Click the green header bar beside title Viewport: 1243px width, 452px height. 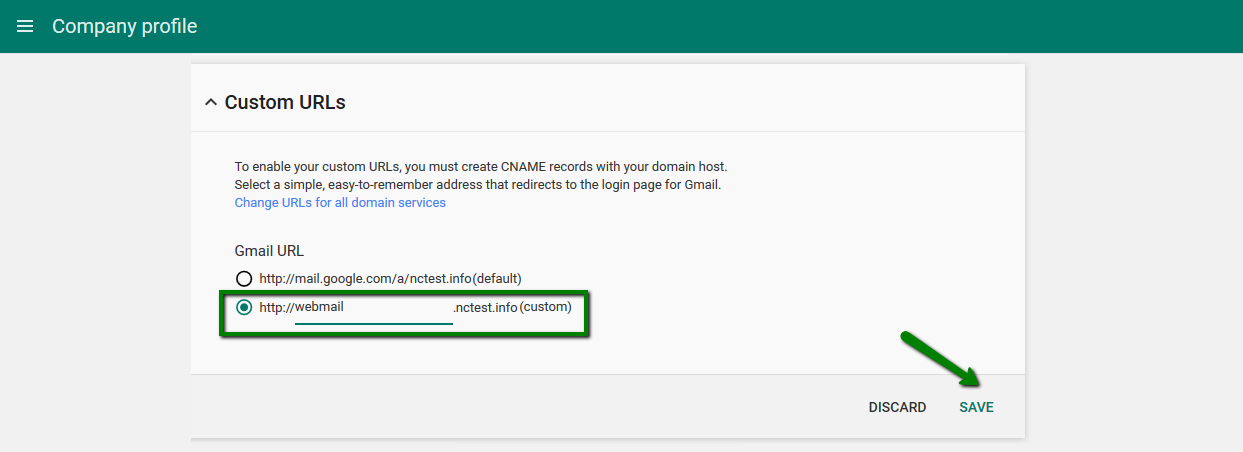coord(700,26)
